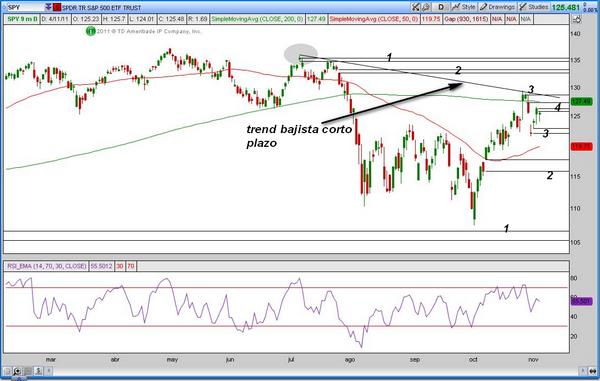Click the purple RSI value axis bubble
The image size is (600, 381).
click(582, 301)
